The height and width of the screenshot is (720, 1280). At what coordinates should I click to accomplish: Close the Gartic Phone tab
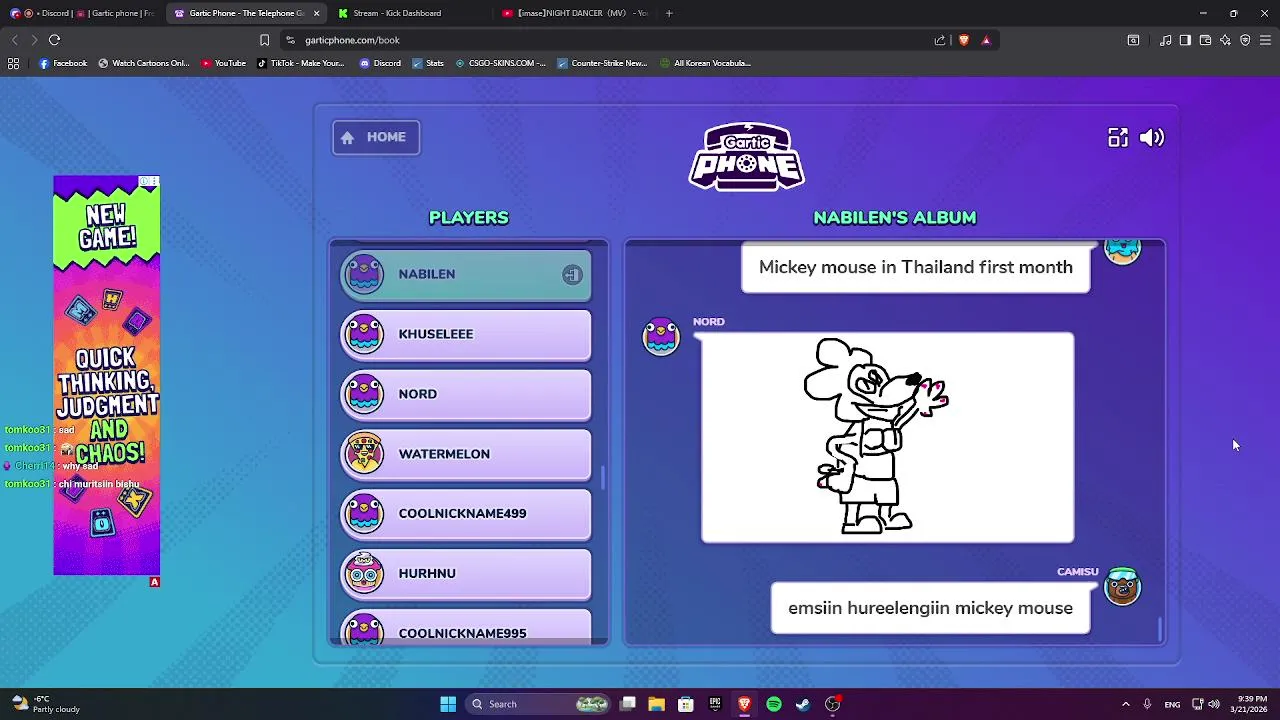pyautogui.click(x=317, y=13)
